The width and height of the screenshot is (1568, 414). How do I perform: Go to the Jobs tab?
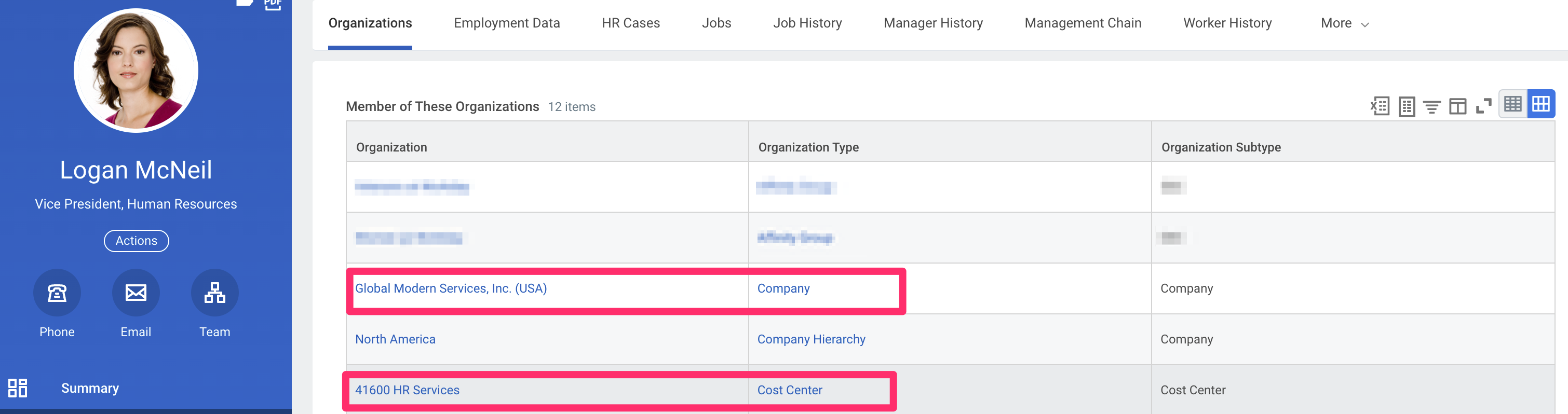tap(717, 23)
